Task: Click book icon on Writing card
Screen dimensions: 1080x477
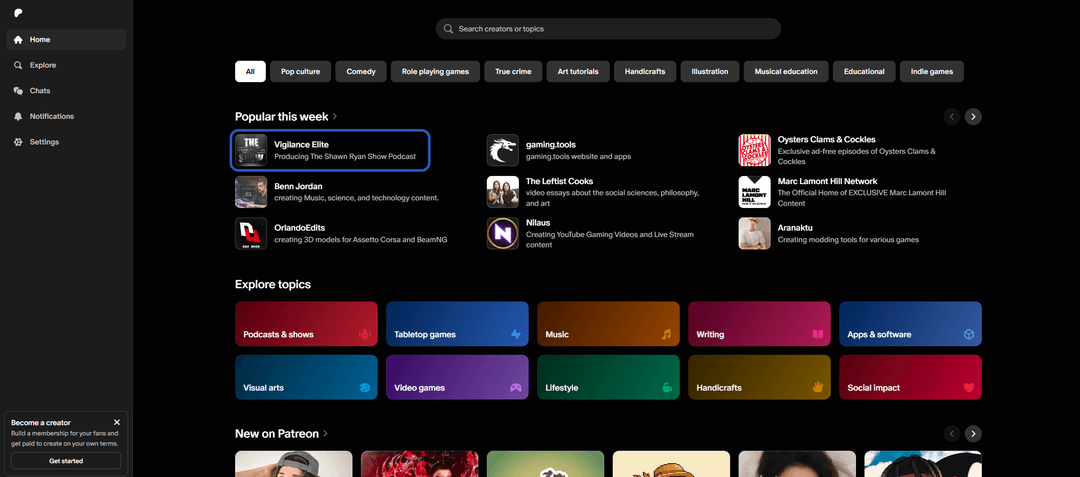Action: (x=818, y=335)
